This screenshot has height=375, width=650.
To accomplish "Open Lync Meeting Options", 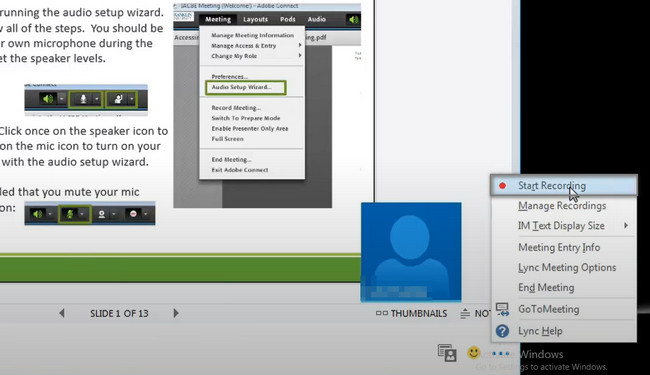I will tap(564, 267).
